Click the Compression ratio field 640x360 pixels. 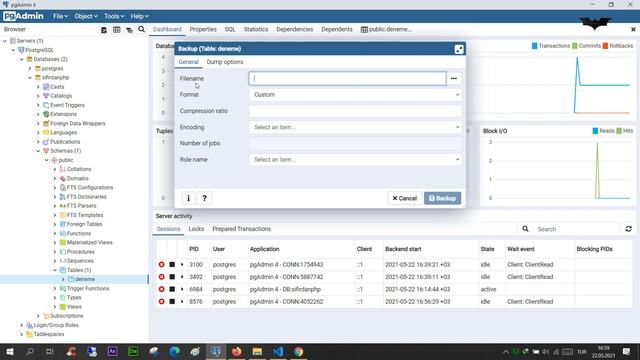click(355, 111)
